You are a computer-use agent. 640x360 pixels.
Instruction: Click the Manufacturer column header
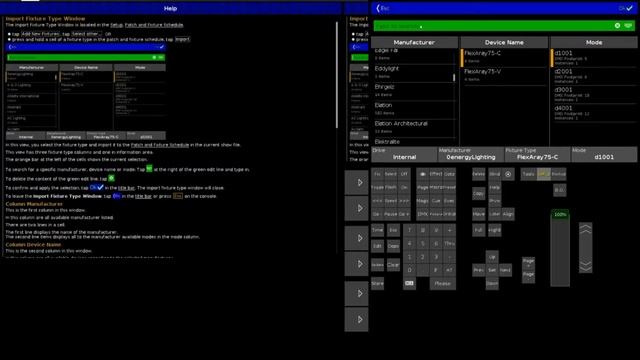pyautogui.click(x=414, y=42)
